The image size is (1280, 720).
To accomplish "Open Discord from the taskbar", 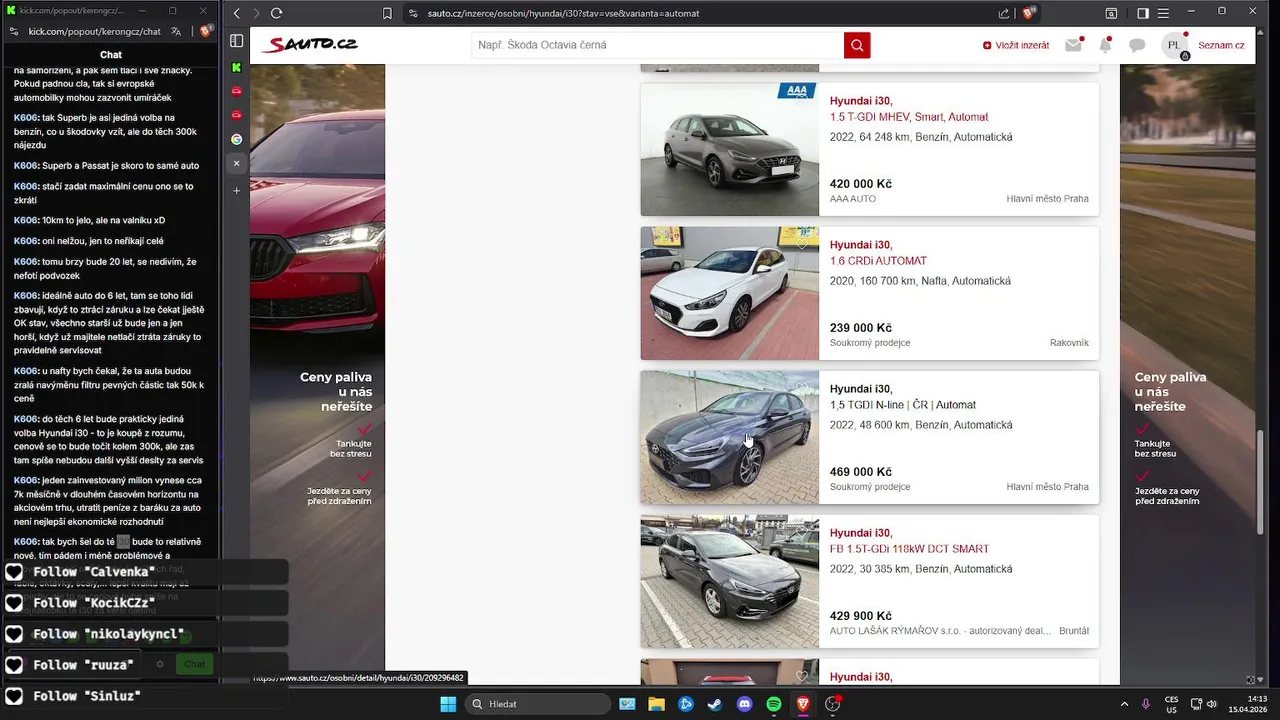I will tap(744, 704).
